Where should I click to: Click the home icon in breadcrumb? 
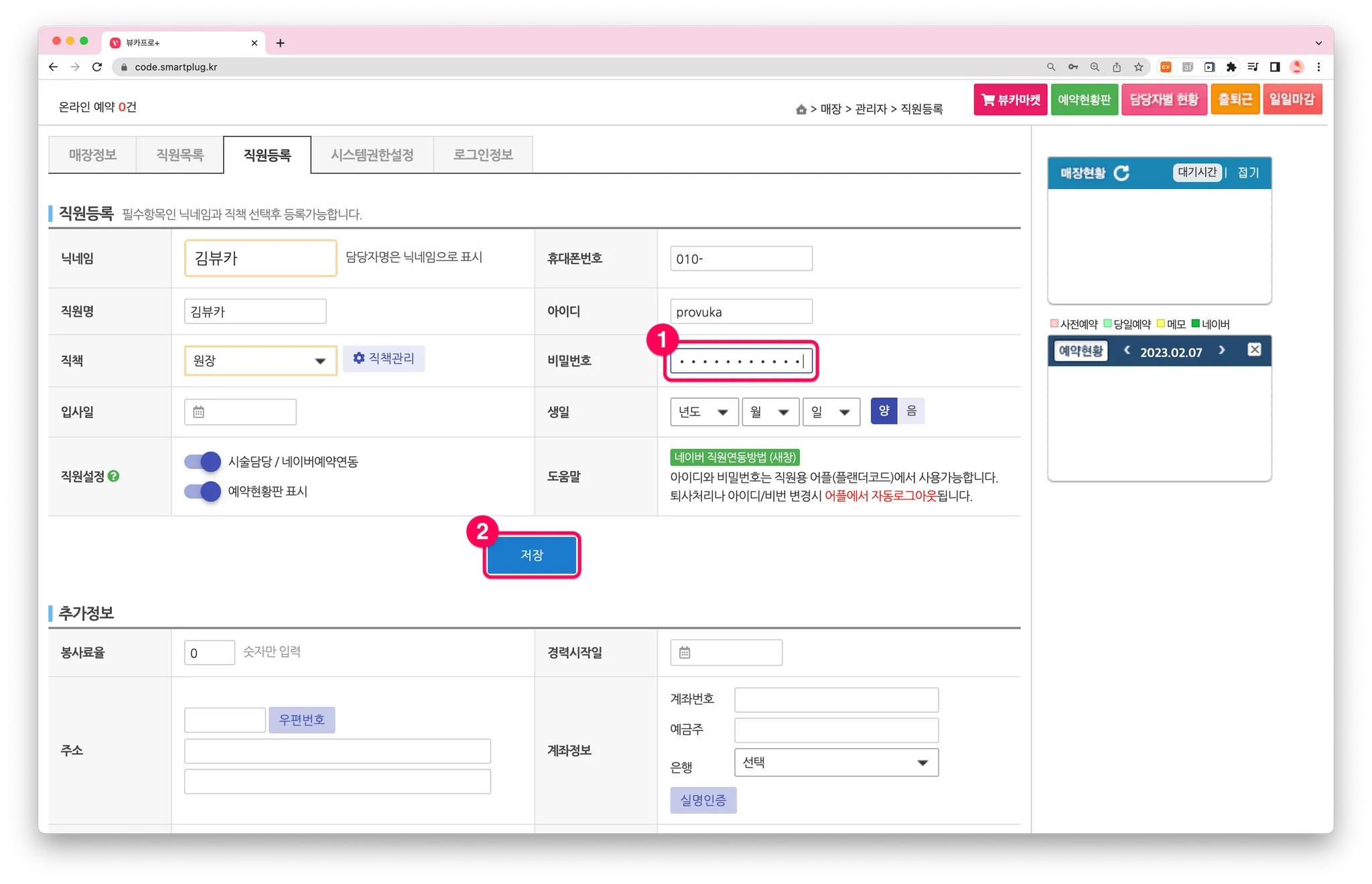[801, 109]
